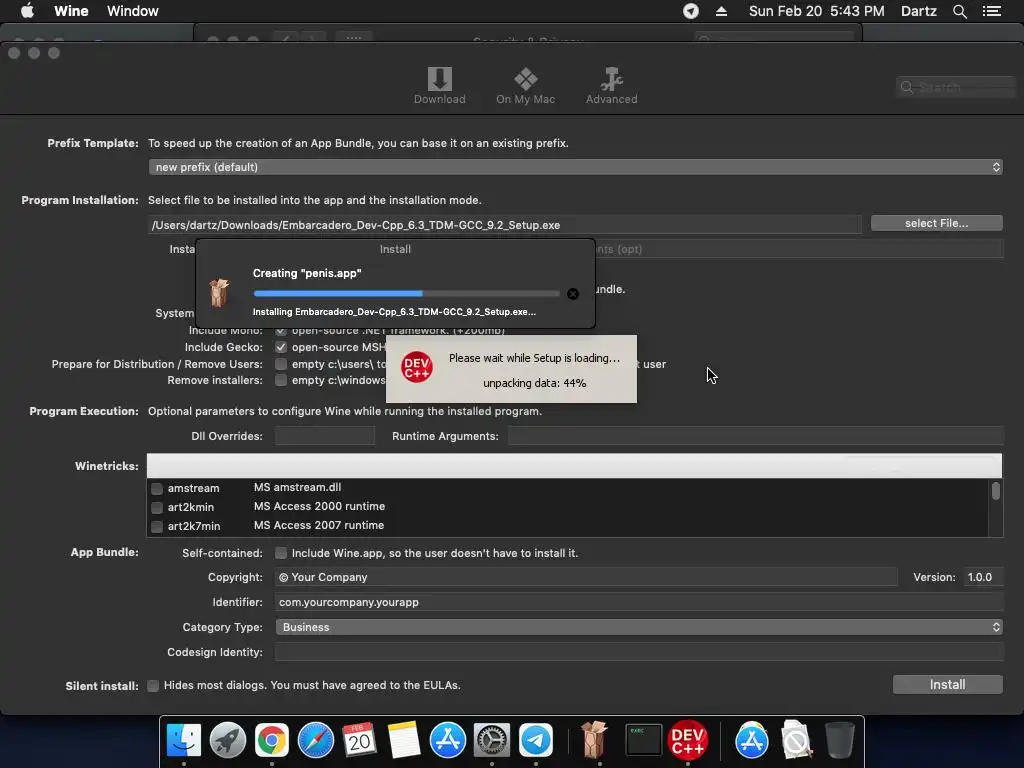Enable the Self-contained Wine.app checkbox
This screenshot has height=768, width=1024.
click(281, 553)
